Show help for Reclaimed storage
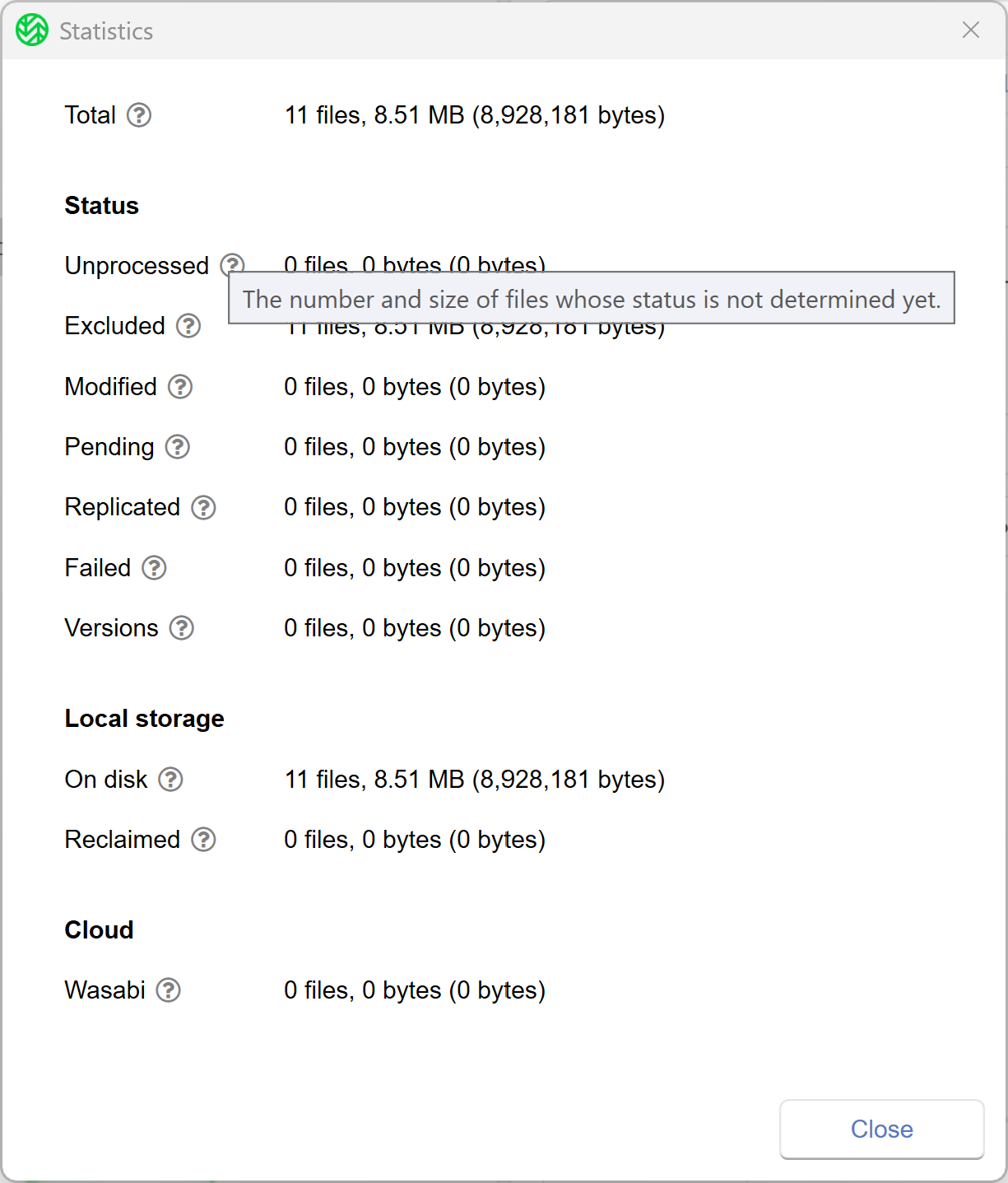Image resolution: width=1008 pixels, height=1183 pixels. 203,840
